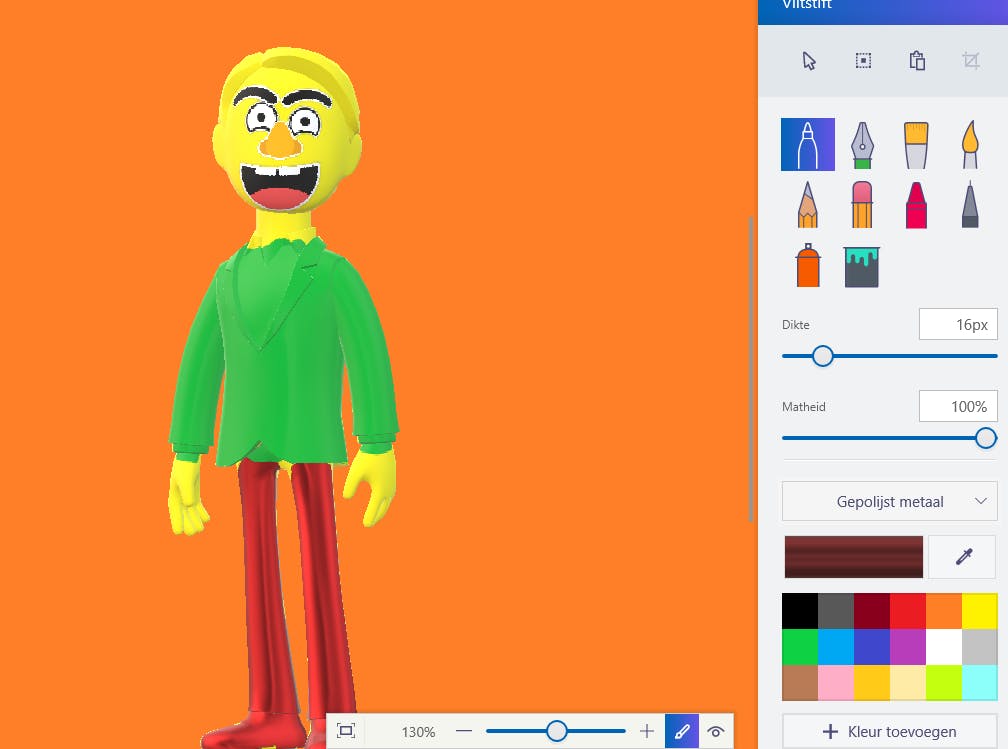This screenshot has height=749, width=1008.
Task: Pick the orange color swatch
Action: 944,611
